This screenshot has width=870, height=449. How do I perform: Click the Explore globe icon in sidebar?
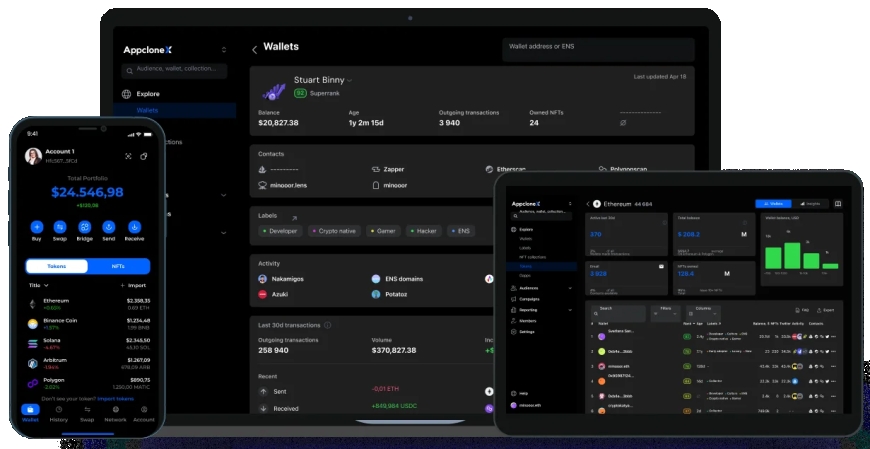127,94
